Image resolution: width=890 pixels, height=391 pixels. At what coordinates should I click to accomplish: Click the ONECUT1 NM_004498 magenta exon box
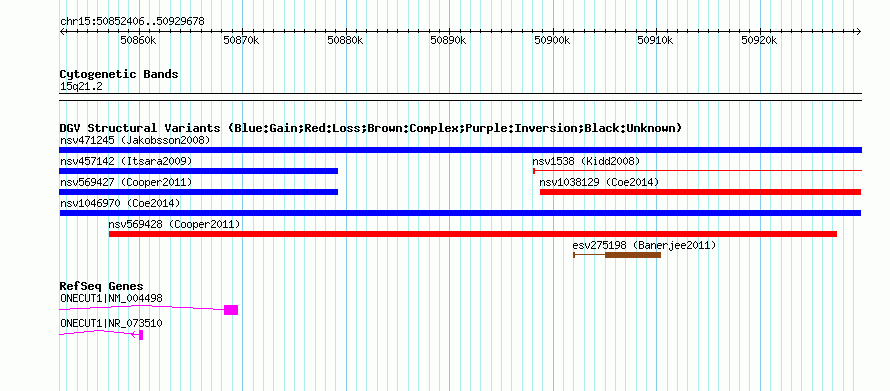tap(231, 310)
